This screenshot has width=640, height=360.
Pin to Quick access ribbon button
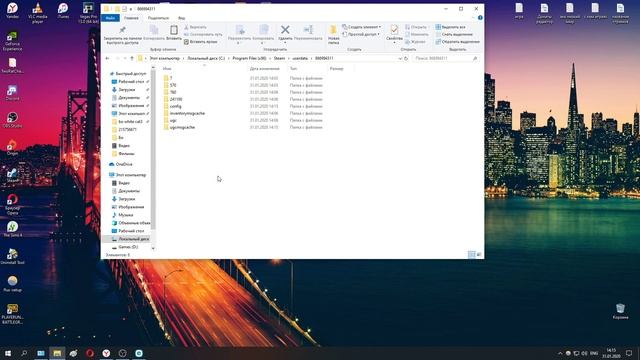[122, 35]
